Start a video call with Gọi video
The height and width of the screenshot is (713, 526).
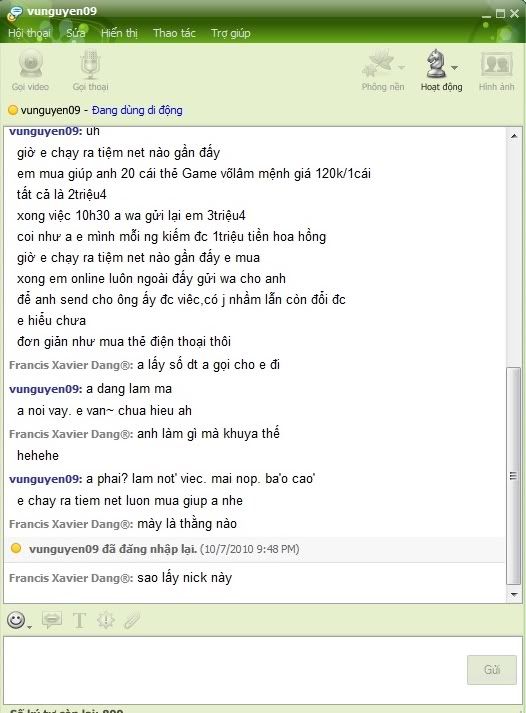point(30,70)
